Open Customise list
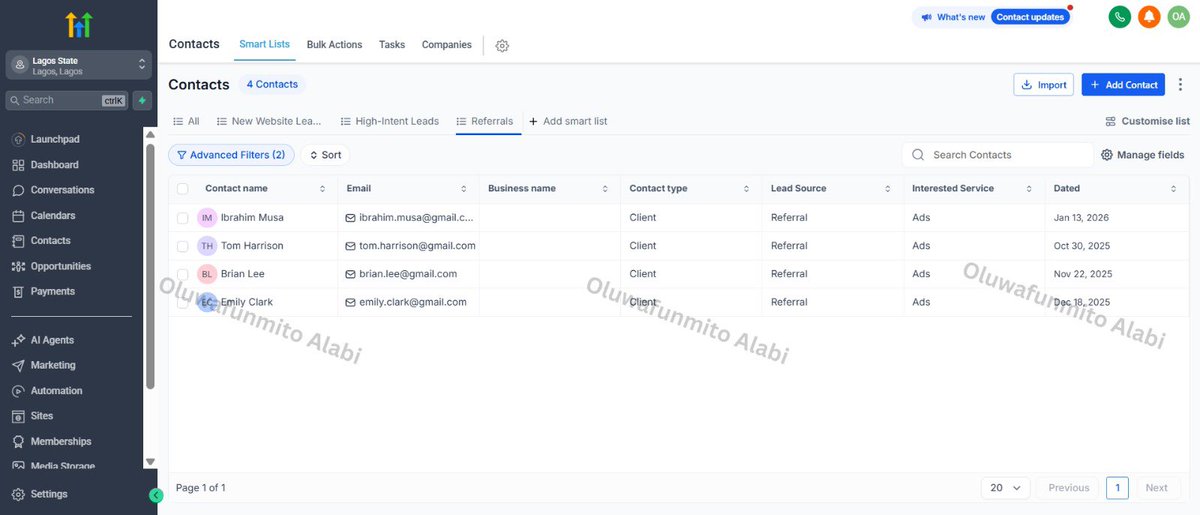1200x515 pixels. (x=1147, y=121)
